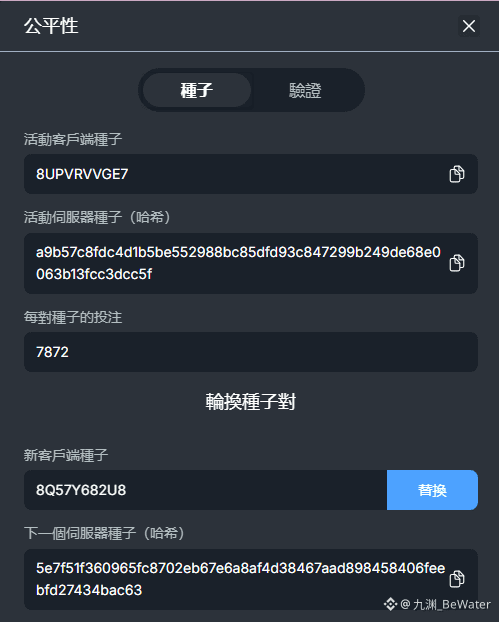Viewport: 499px width, 622px height.
Task: Switch to the 驗證 tab
Action: [305, 90]
